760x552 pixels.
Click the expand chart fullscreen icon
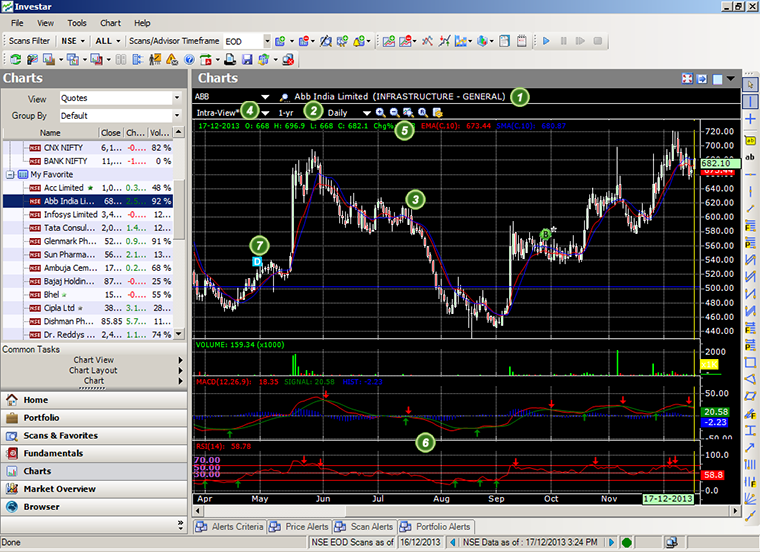[687, 79]
